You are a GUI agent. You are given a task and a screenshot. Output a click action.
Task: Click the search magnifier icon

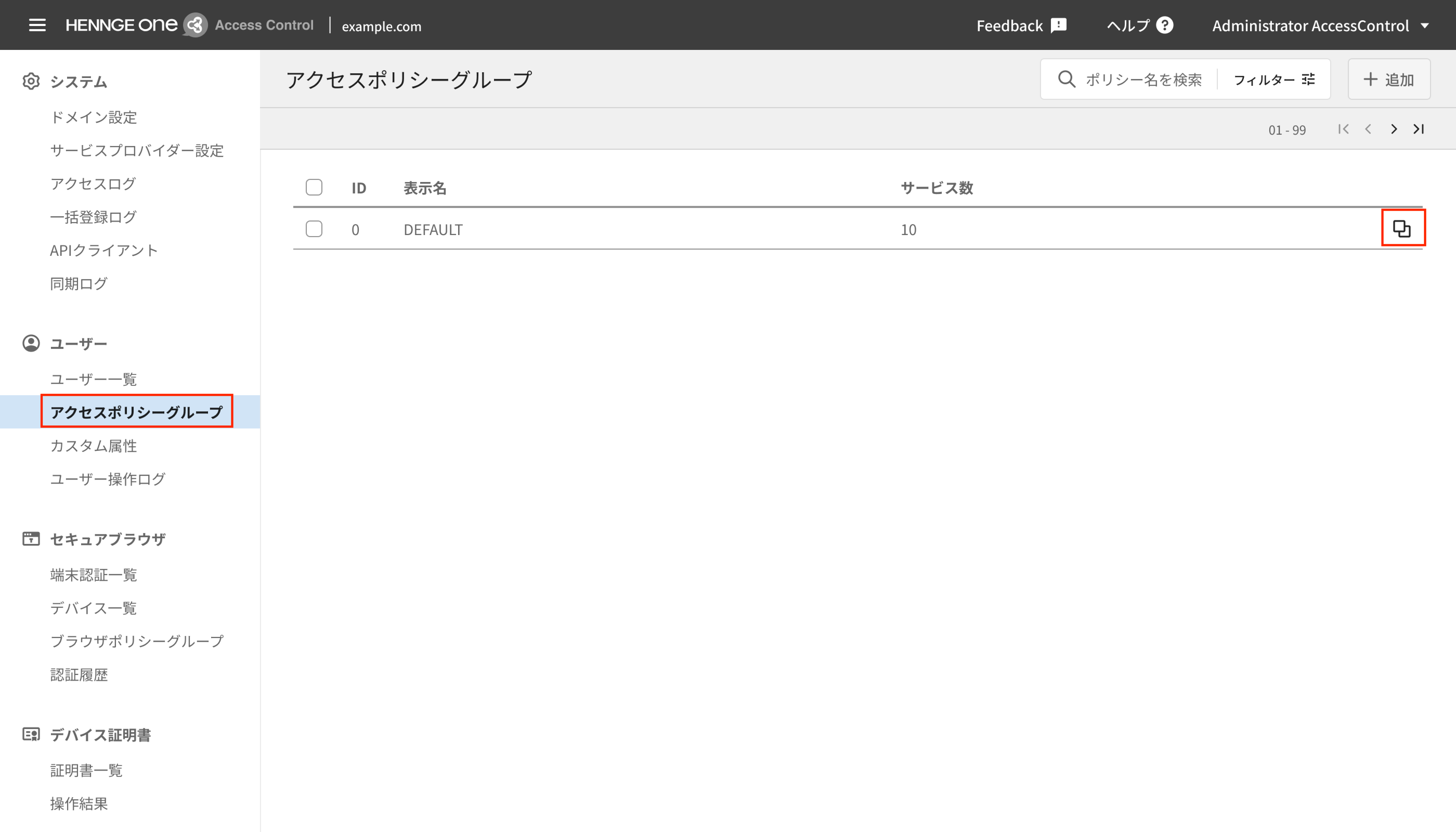[1066, 79]
